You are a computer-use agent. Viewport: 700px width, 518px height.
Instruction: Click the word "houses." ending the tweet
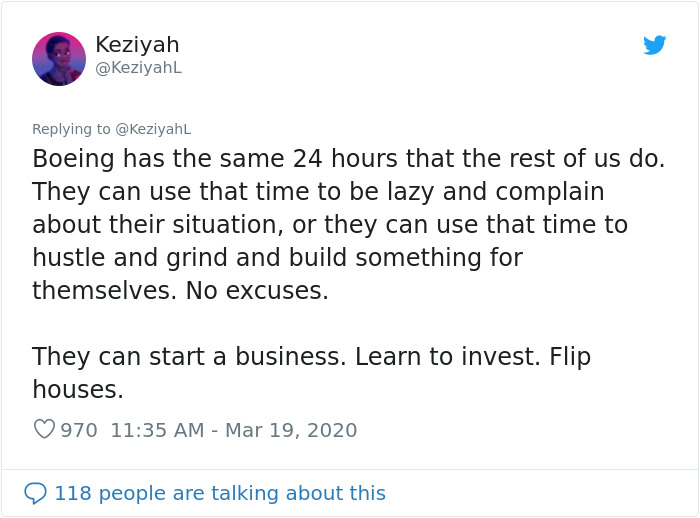pyautogui.click(x=78, y=389)
